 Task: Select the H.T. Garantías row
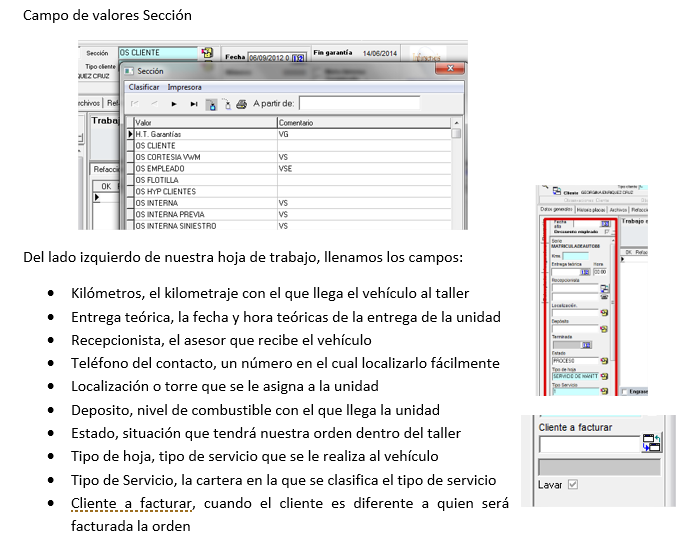289,134
